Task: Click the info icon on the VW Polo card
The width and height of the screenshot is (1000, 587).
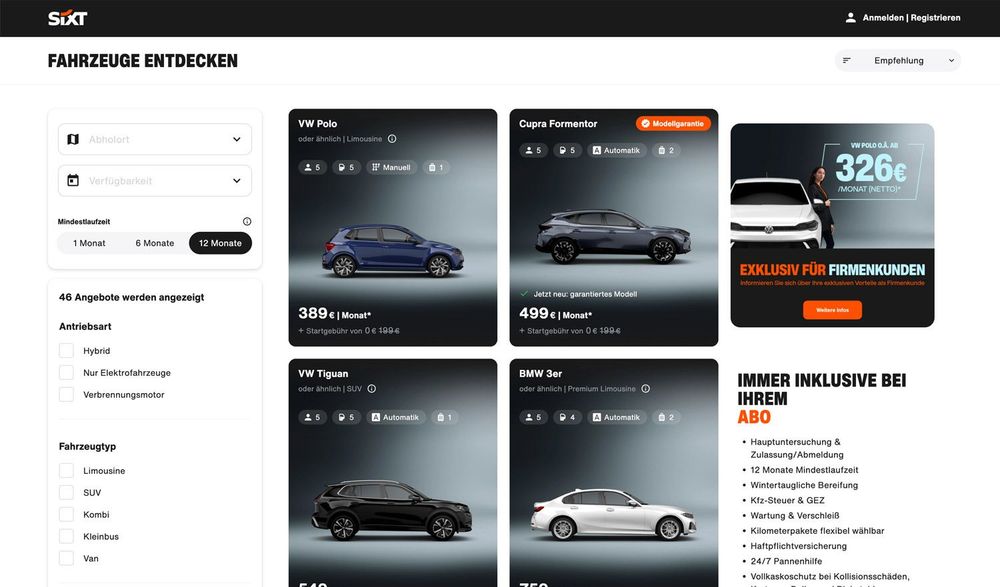Action: coord(392,138)
